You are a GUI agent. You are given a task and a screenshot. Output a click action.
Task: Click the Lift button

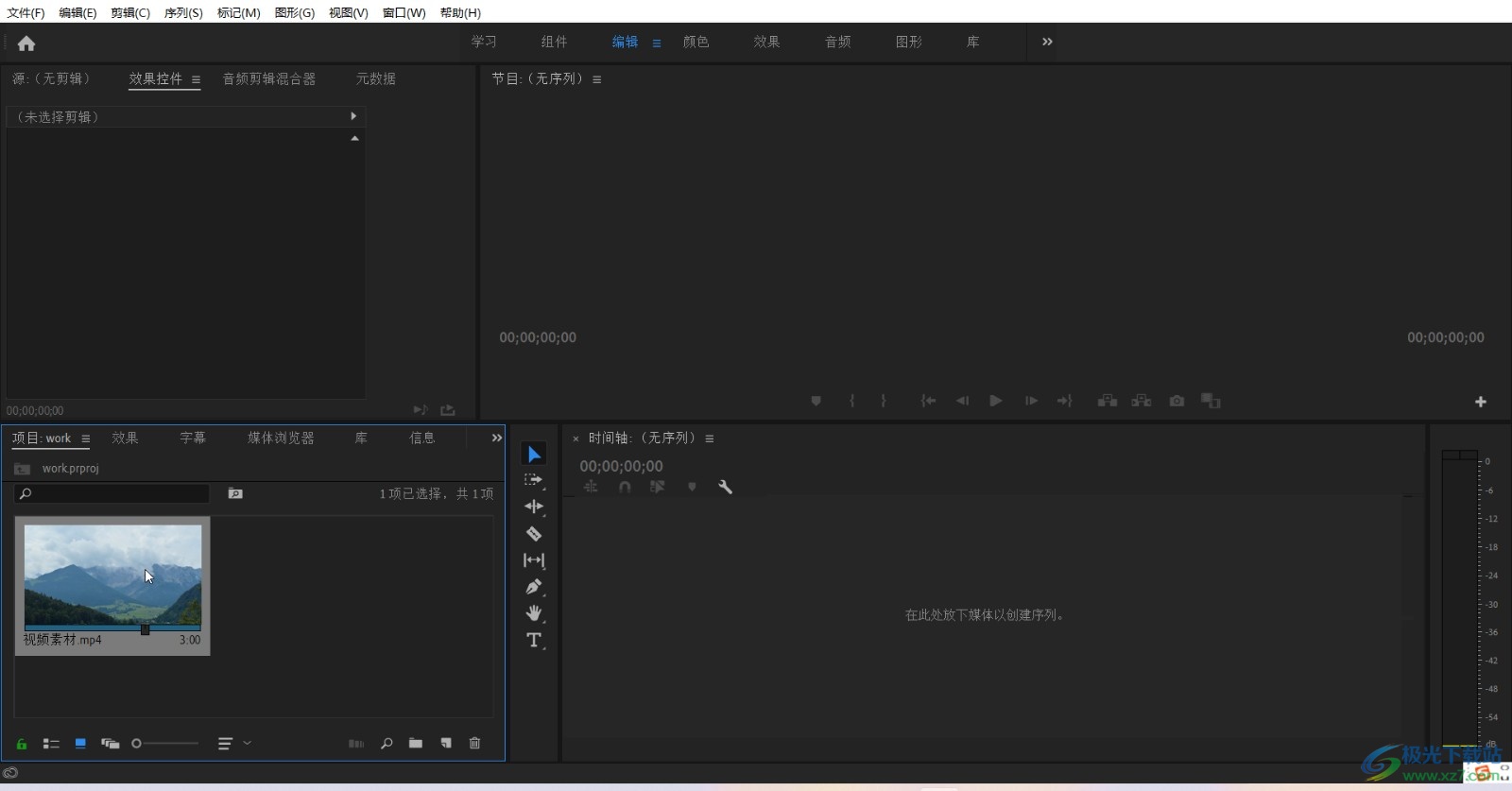click(1108, 401)
